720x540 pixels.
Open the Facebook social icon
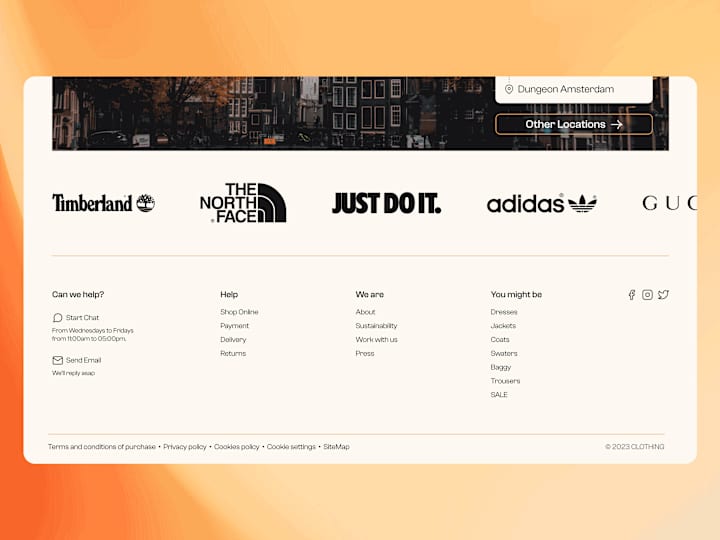pyautogui.click(x=632, y=295)
